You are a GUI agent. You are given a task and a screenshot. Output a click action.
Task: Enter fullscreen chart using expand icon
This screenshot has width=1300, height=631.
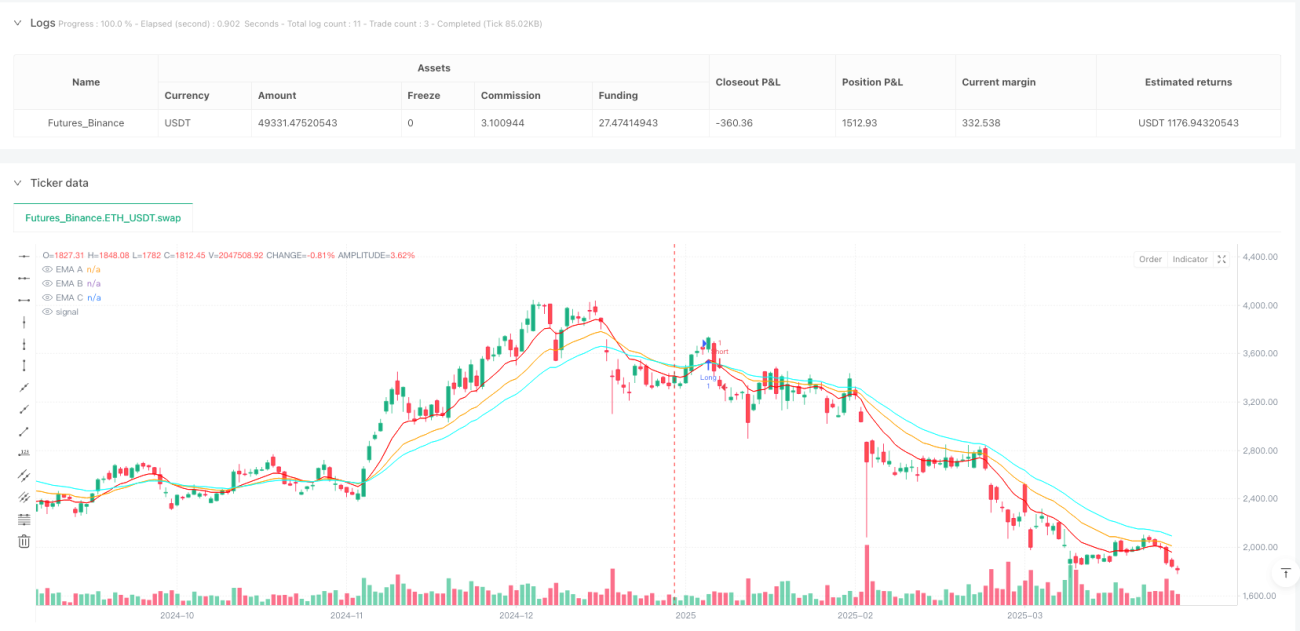click(x=1221, y=259)
